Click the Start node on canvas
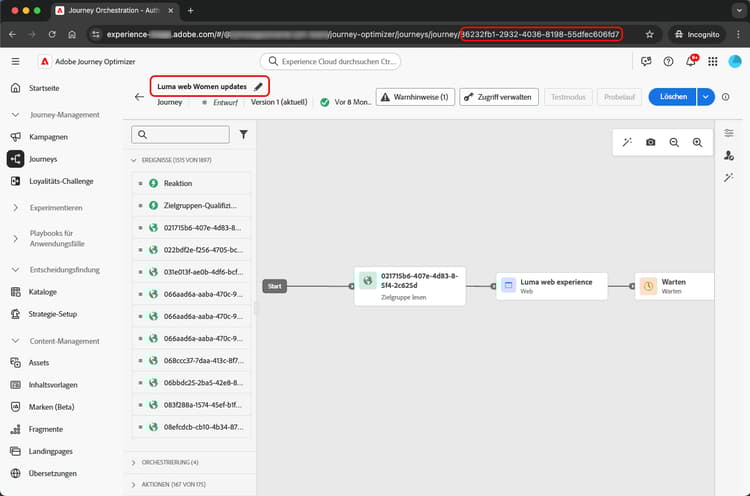750x496 pixels. (x=275, y=286)
